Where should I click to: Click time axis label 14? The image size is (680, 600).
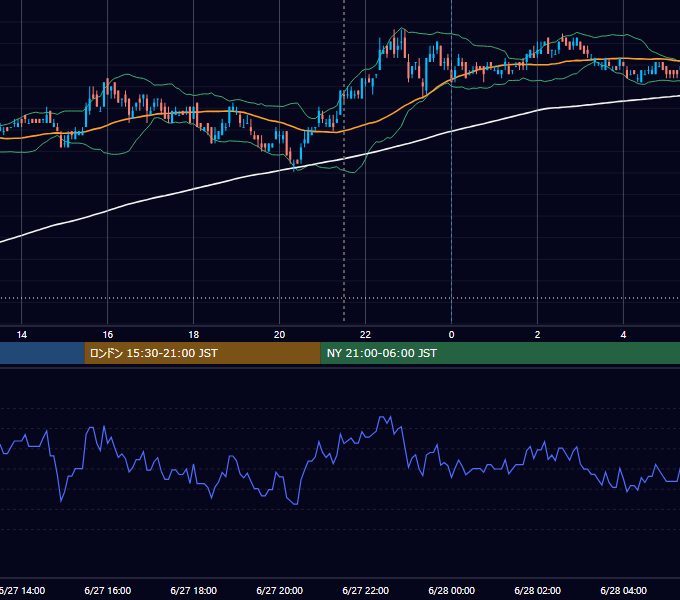point(21,335)
